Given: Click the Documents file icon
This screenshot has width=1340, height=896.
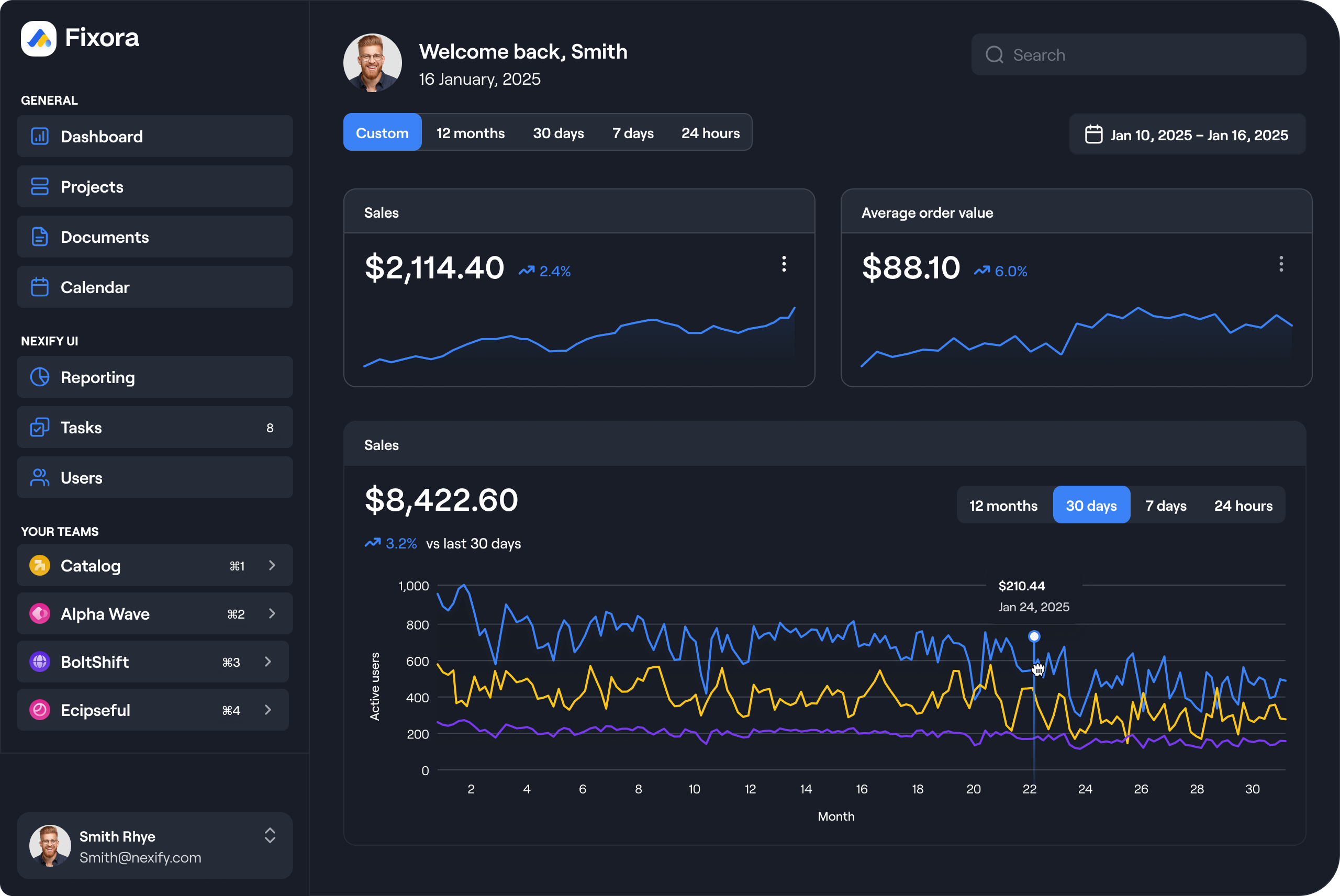Looking at the screenshot, I should [x=39, y=237].
